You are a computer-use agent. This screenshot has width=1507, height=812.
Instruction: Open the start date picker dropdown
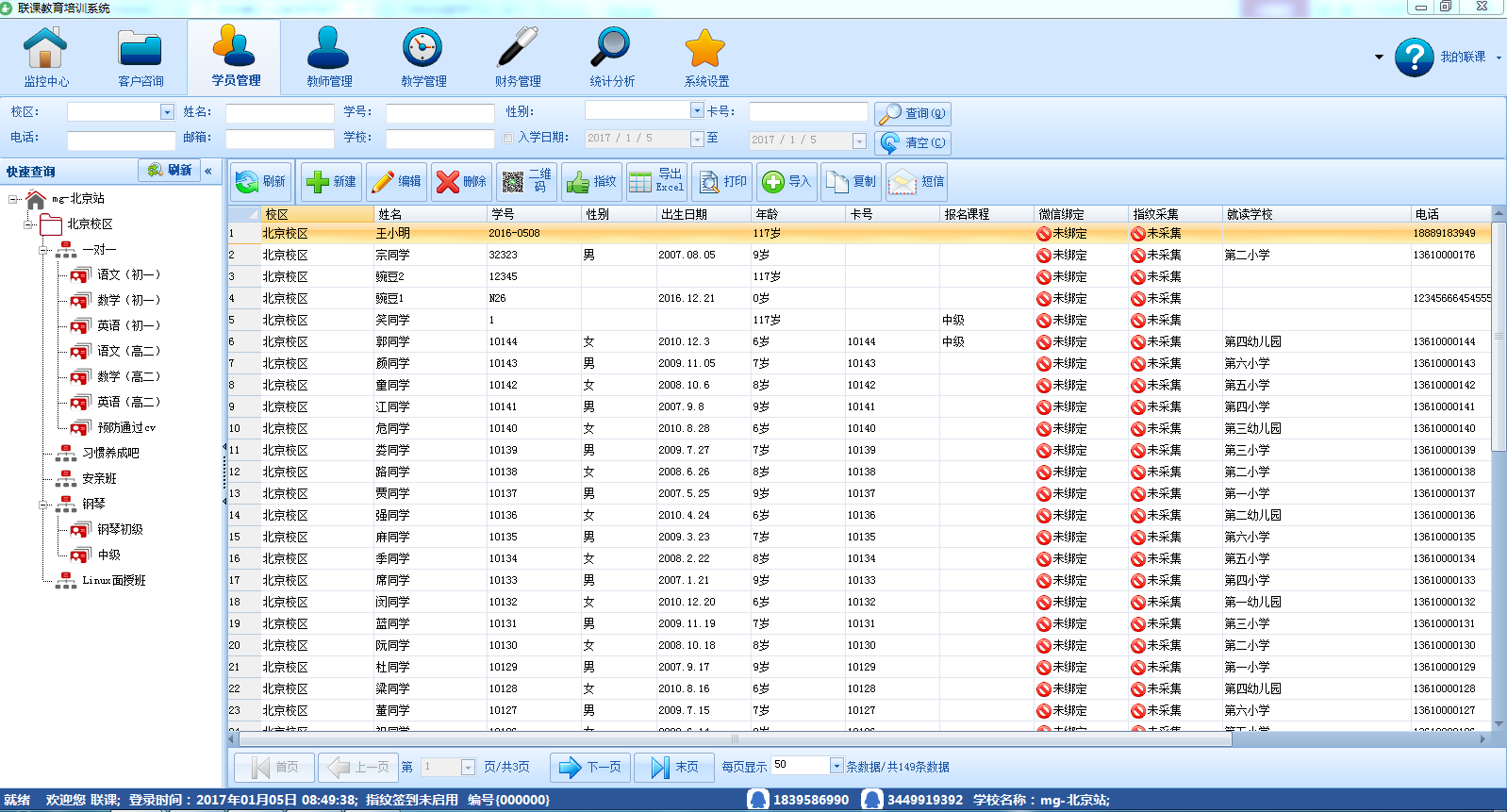point(697,140)
